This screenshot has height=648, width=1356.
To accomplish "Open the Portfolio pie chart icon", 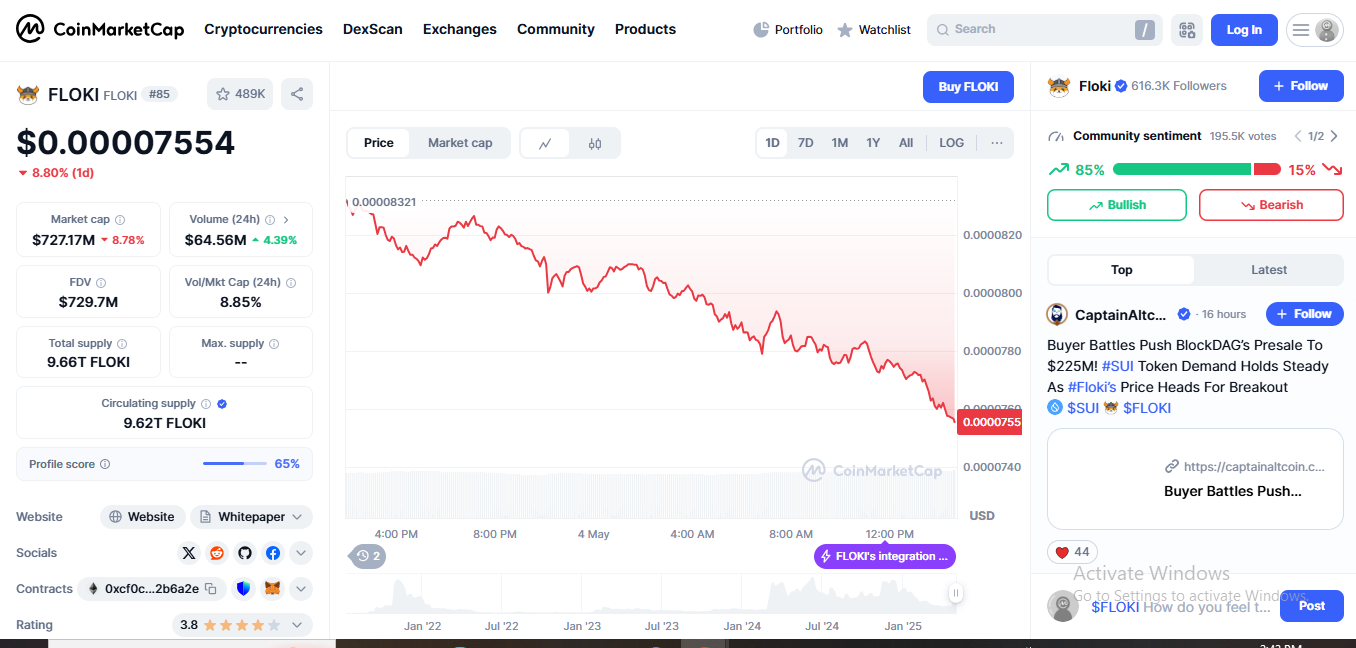I will (x=761, y=30).
